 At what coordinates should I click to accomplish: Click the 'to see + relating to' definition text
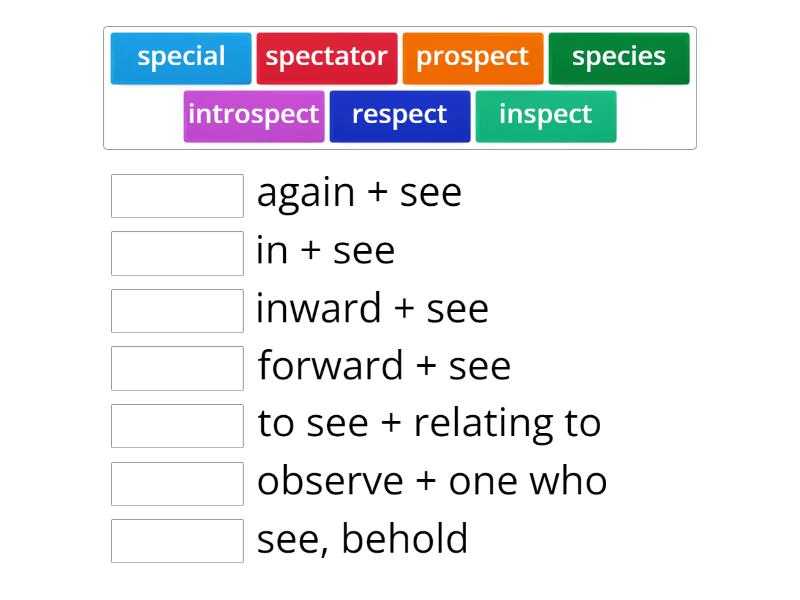tap(430, 424)
